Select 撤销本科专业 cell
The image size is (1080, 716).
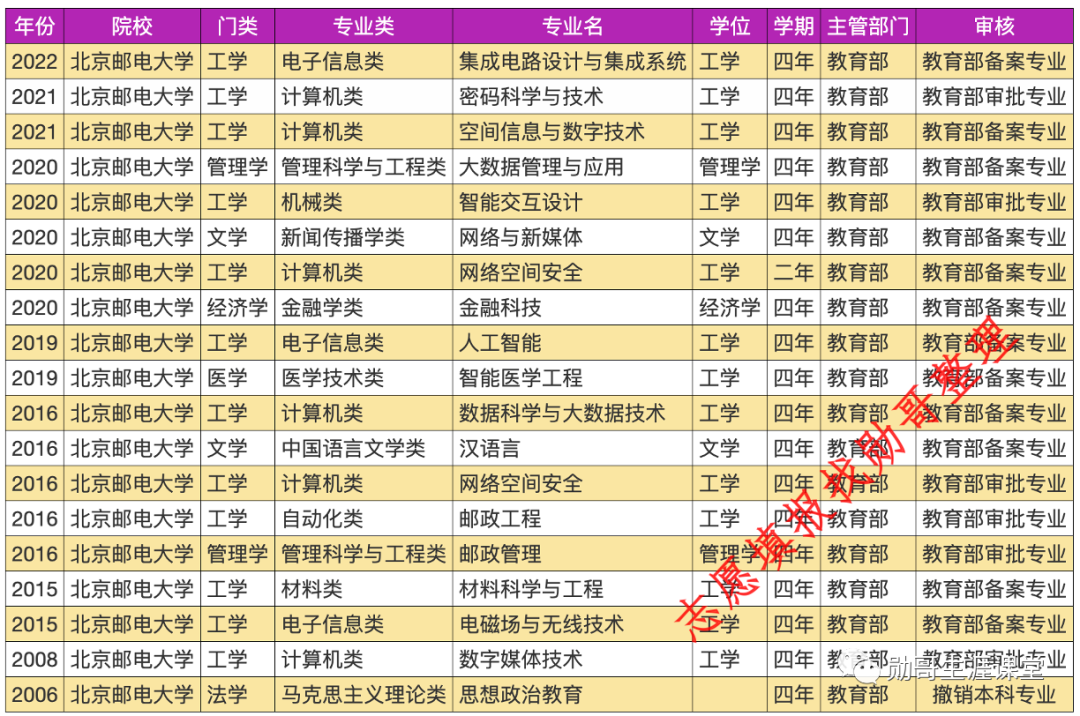tap(995, 695)
